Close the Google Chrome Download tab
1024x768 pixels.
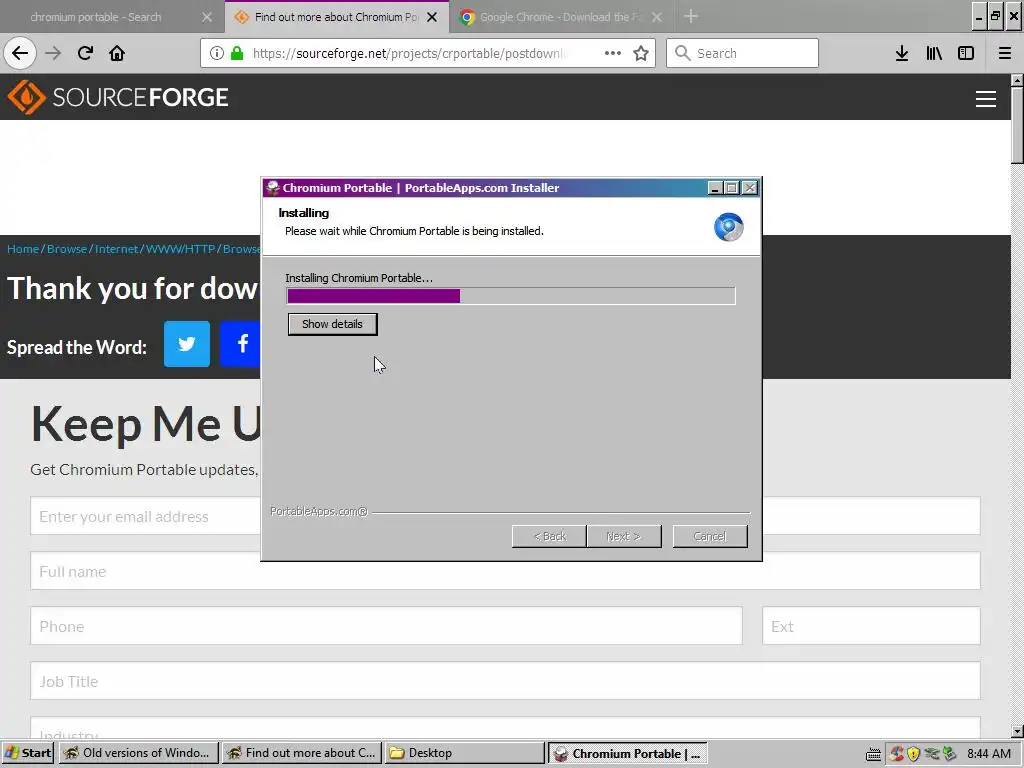[657, 17]
